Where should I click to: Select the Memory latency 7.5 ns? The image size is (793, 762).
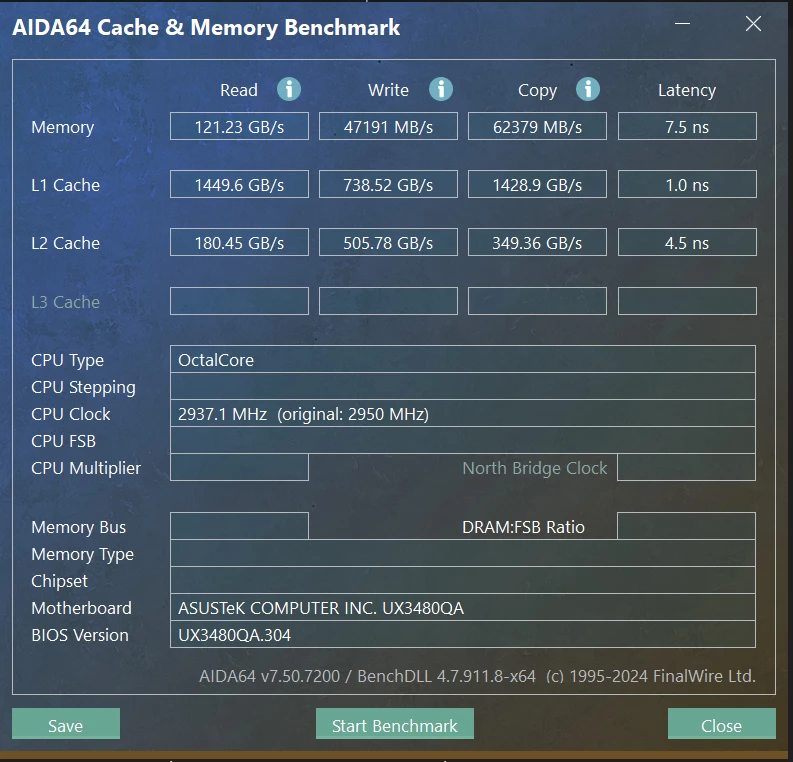(687, 126)
